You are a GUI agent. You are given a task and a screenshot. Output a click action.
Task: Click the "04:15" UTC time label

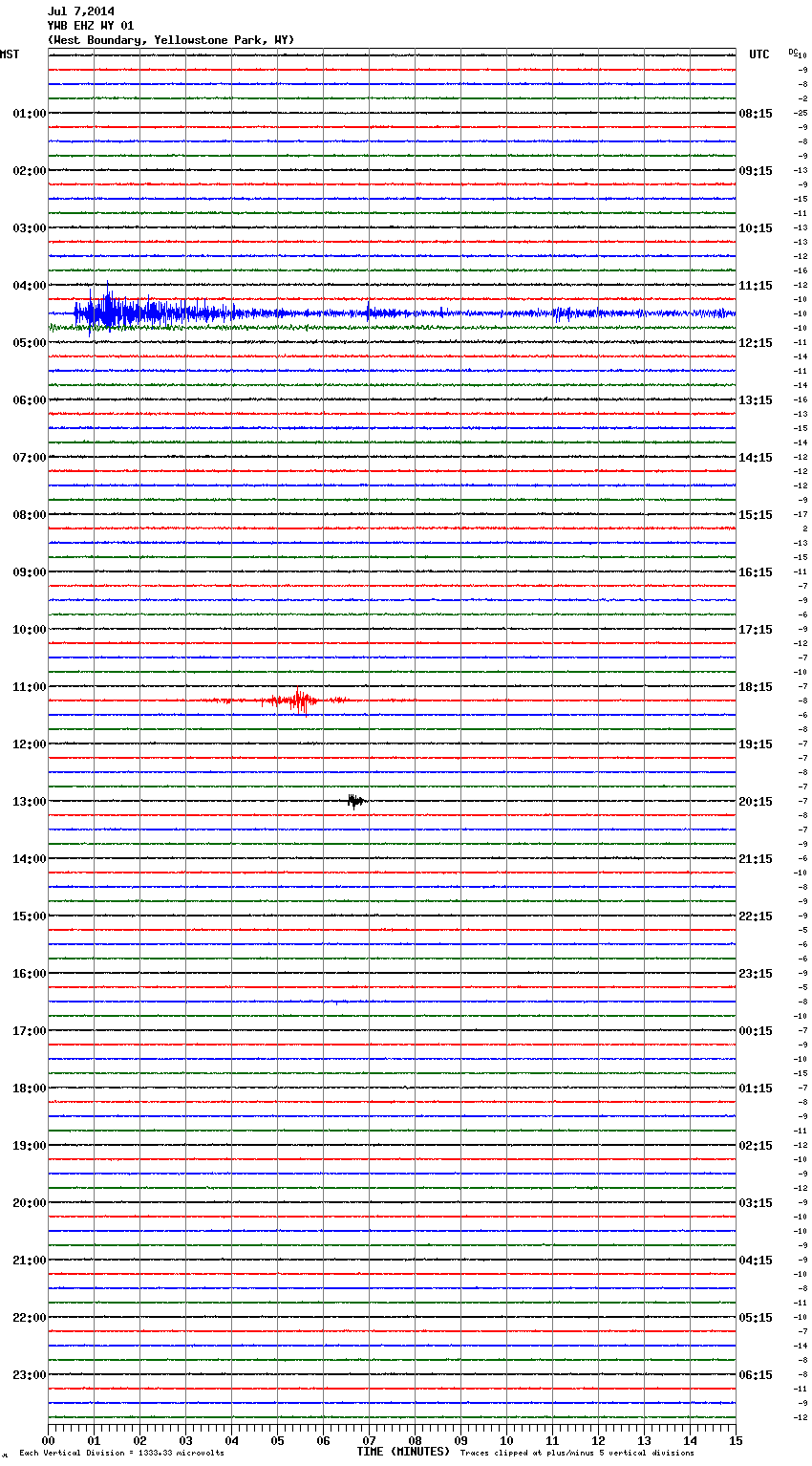tap(756, 1261)
